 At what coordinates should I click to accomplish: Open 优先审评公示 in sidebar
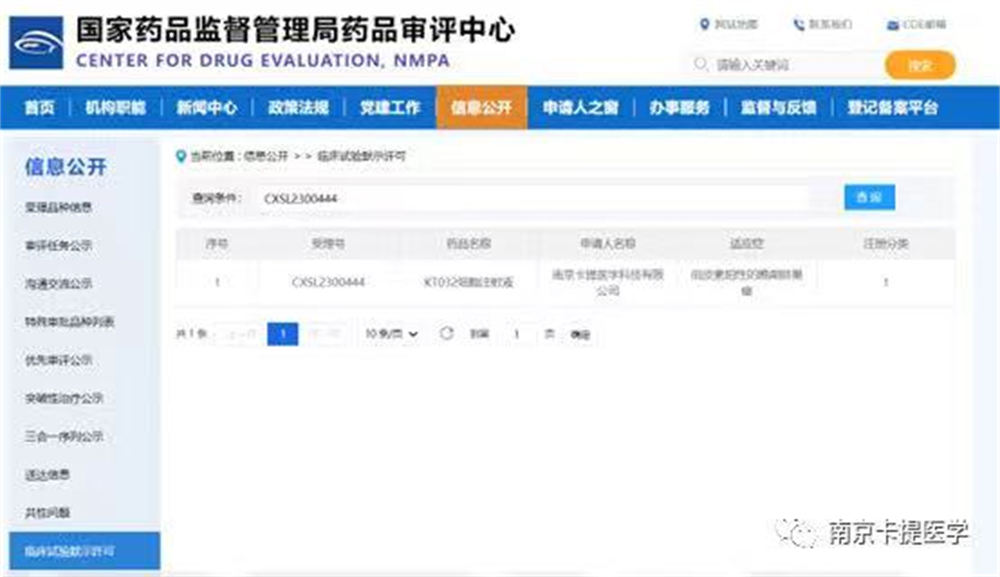pyautogui.click(x=59, y=360)
